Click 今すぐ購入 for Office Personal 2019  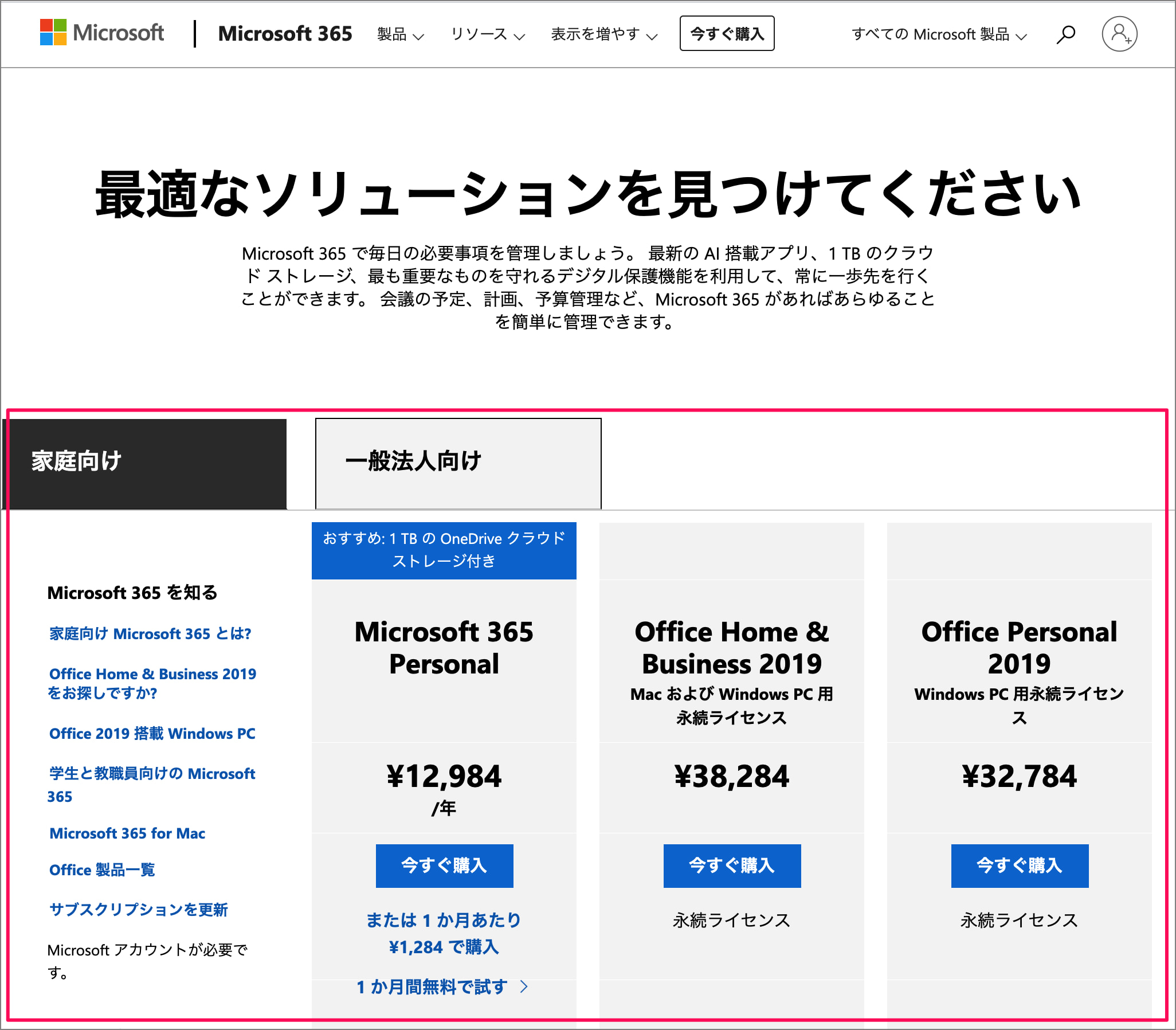click(1019, 866)
